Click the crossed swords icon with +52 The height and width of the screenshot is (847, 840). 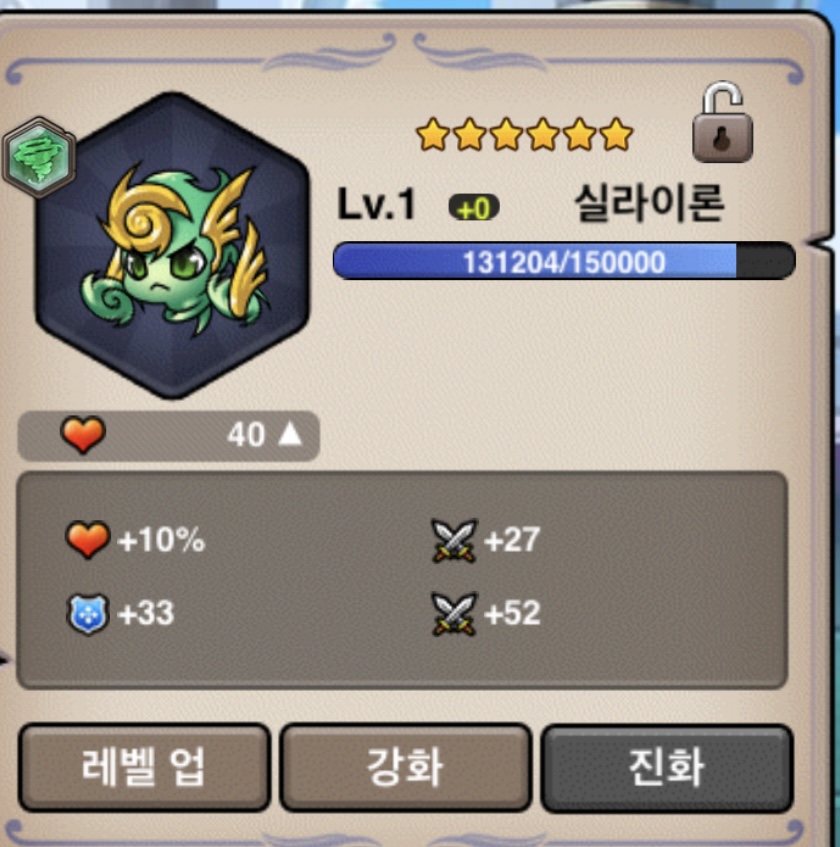coord(454,614)
